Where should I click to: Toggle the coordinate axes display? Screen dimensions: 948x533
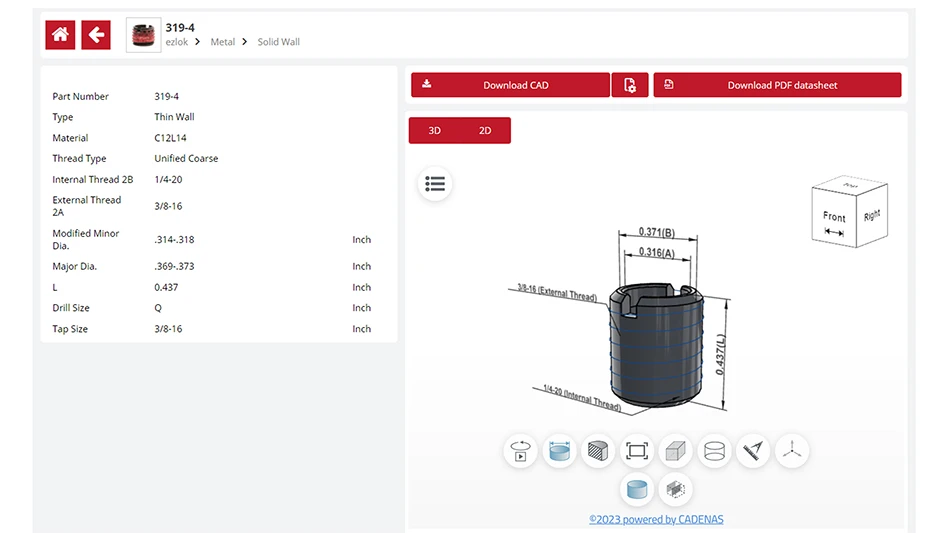(791, 451)
